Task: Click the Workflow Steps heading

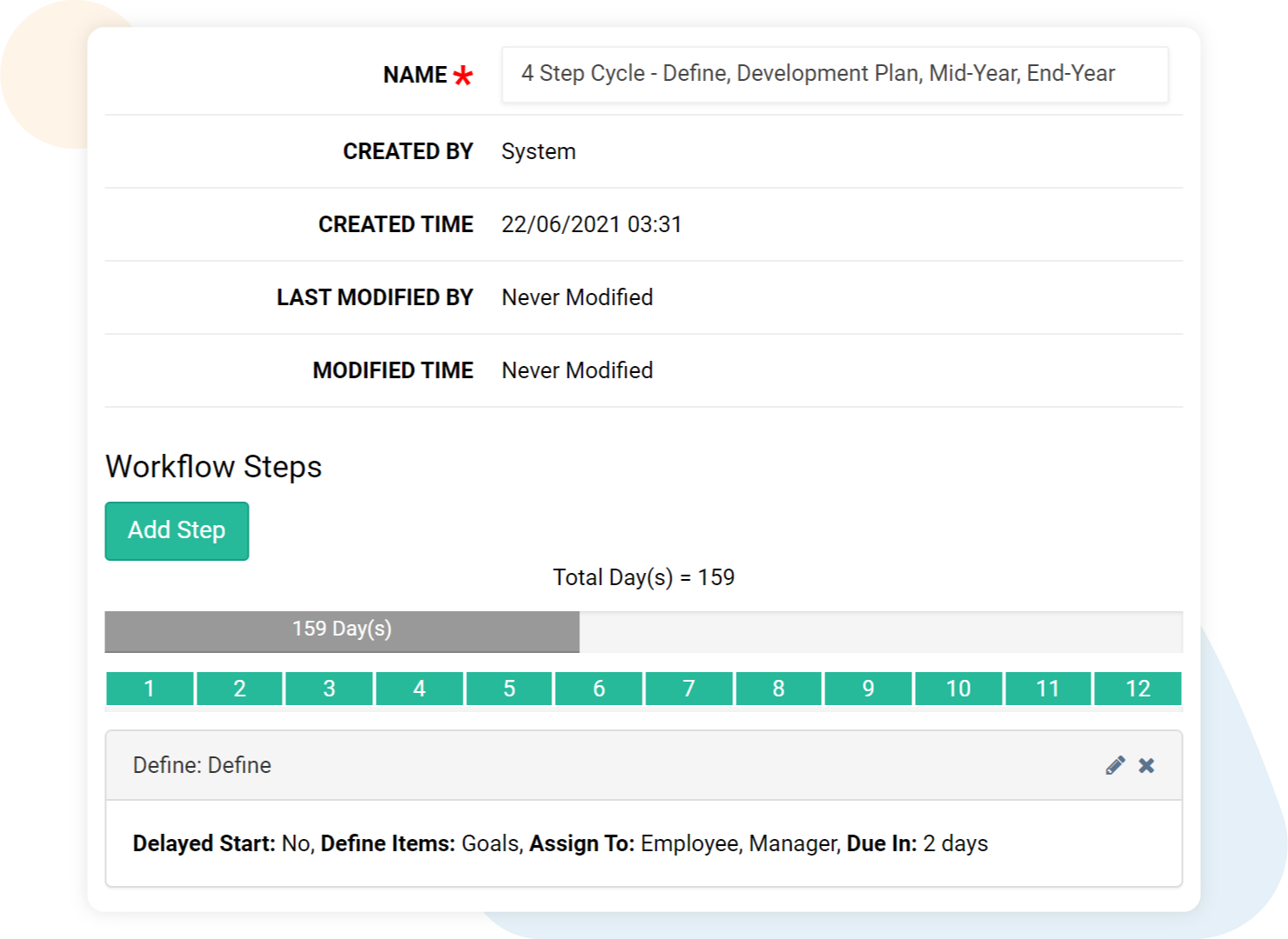Action: coord(212,467)
